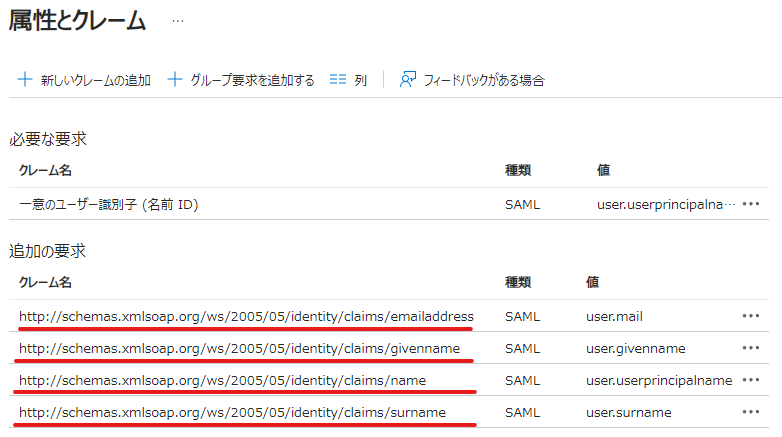The width and height of the screenshot is (782, 437).
Task: Open the more options menu for the emailaddress claim
Action: click(751, 316)
